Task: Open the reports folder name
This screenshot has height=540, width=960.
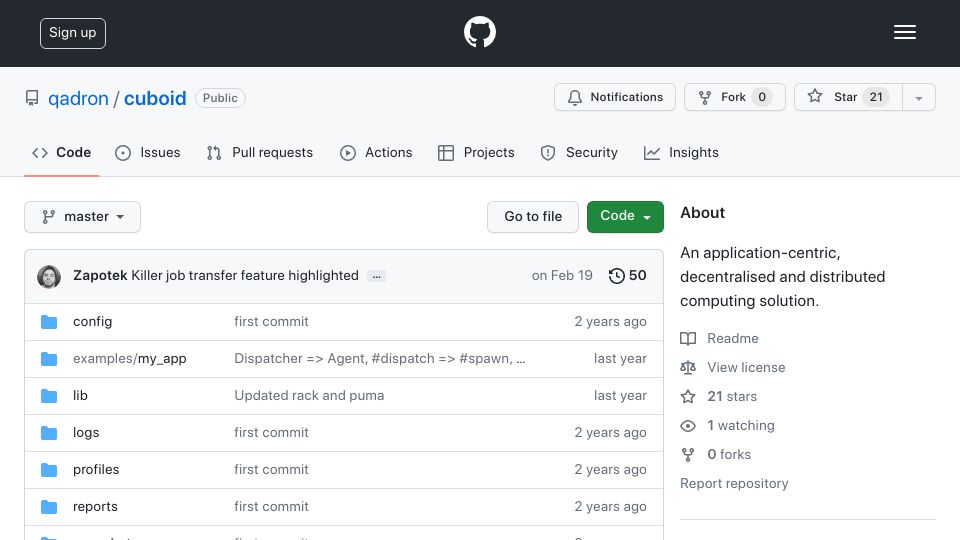Action: [x=95, y=506]
